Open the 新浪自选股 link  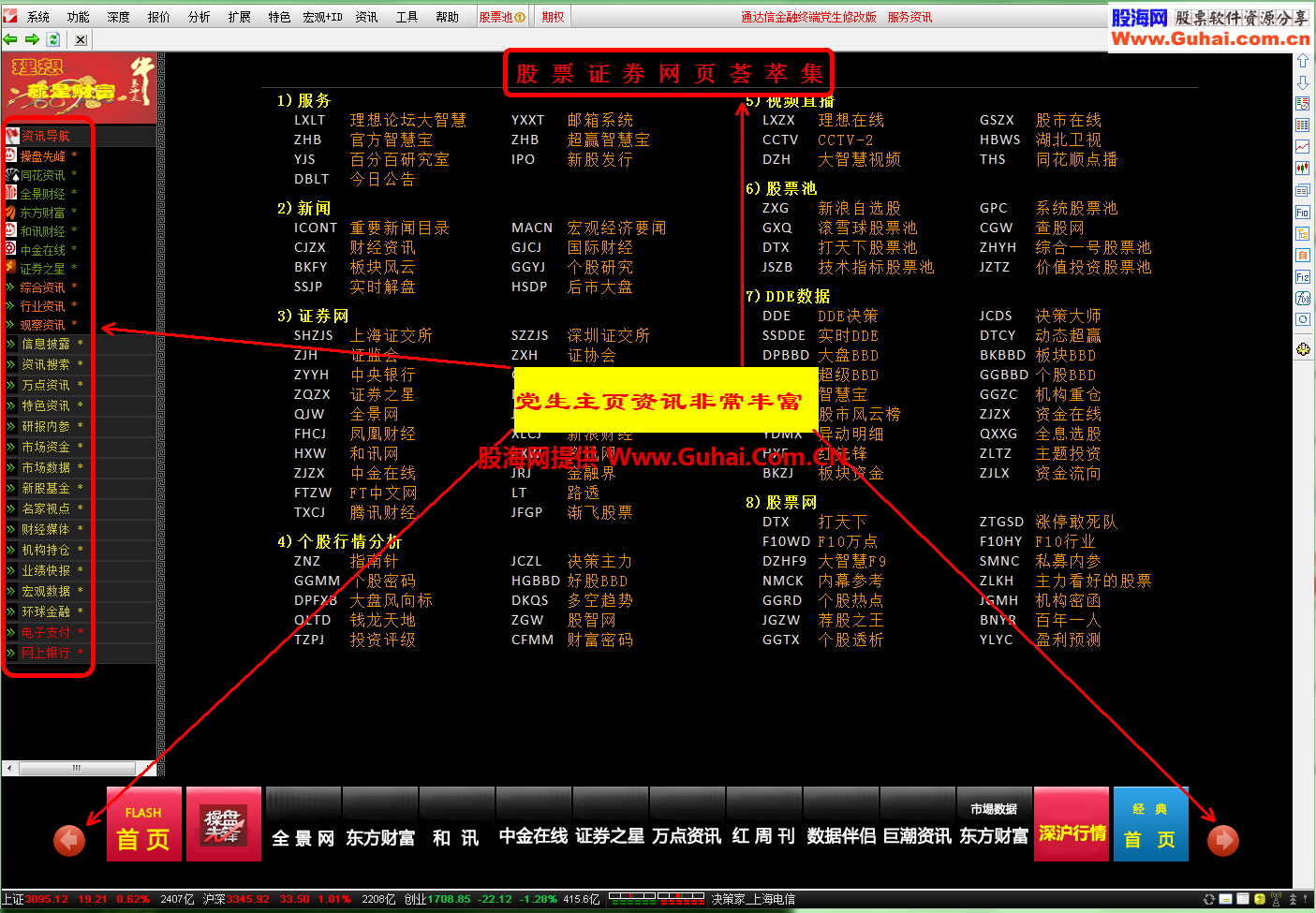tap(859, 208)
